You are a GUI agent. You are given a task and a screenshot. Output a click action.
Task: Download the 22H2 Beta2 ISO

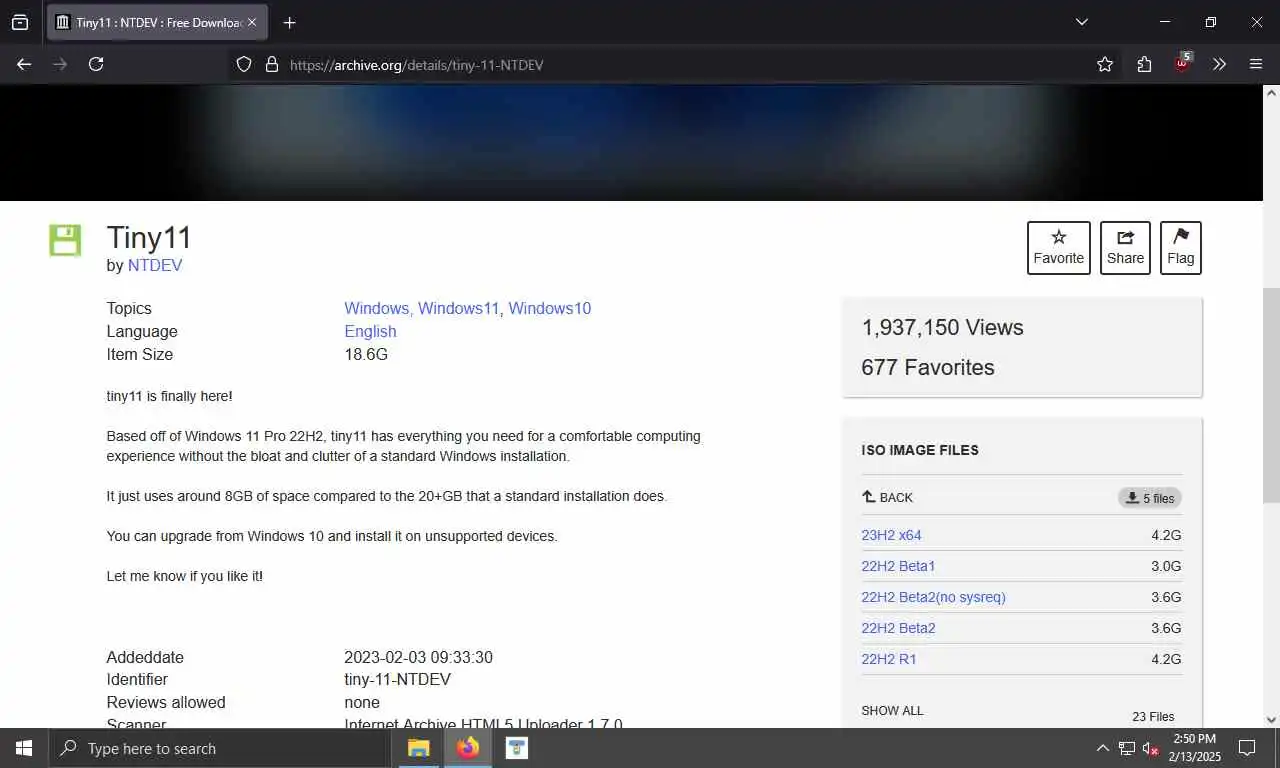[x=898, y=628]
